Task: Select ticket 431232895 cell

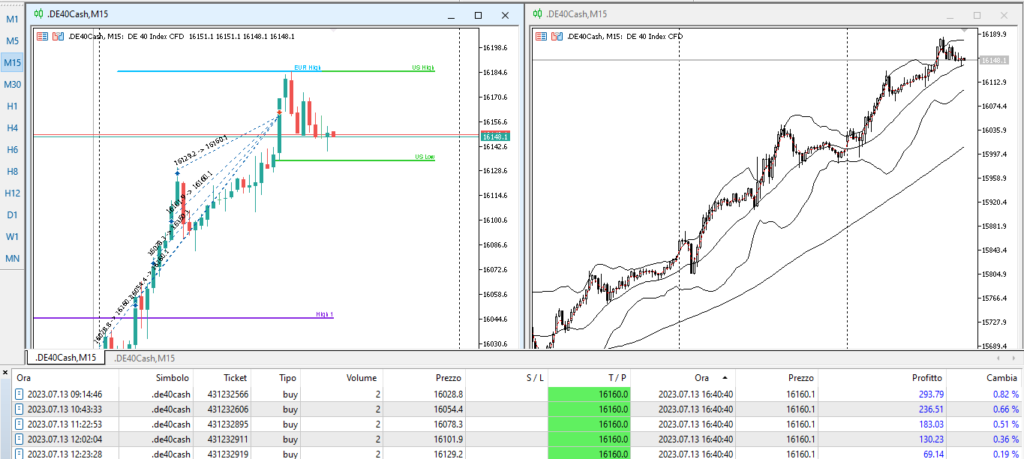Action: pyautogui.click(x=227, y=424)
